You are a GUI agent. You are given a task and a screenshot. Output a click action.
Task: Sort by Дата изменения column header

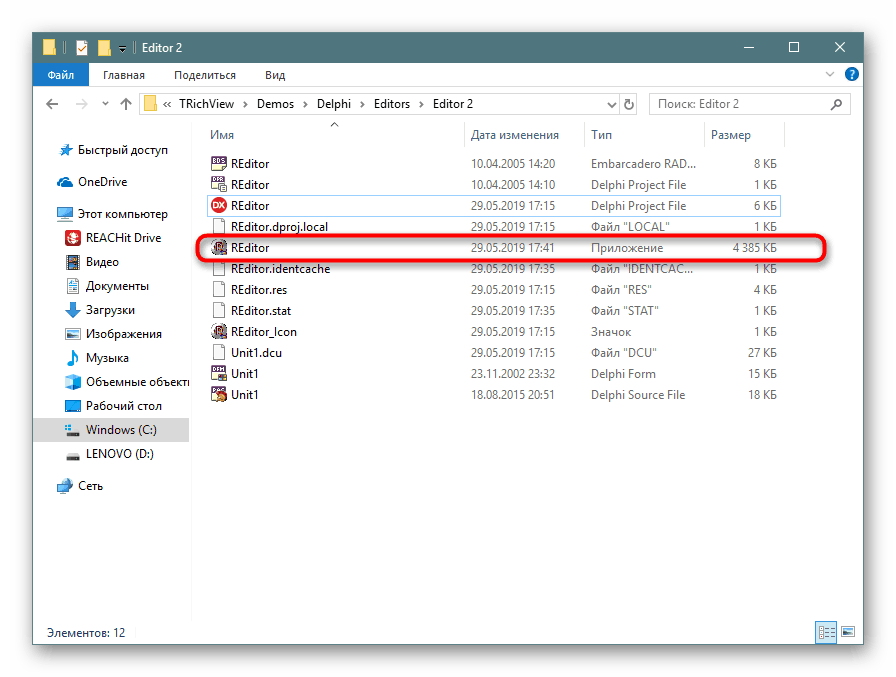515,135
